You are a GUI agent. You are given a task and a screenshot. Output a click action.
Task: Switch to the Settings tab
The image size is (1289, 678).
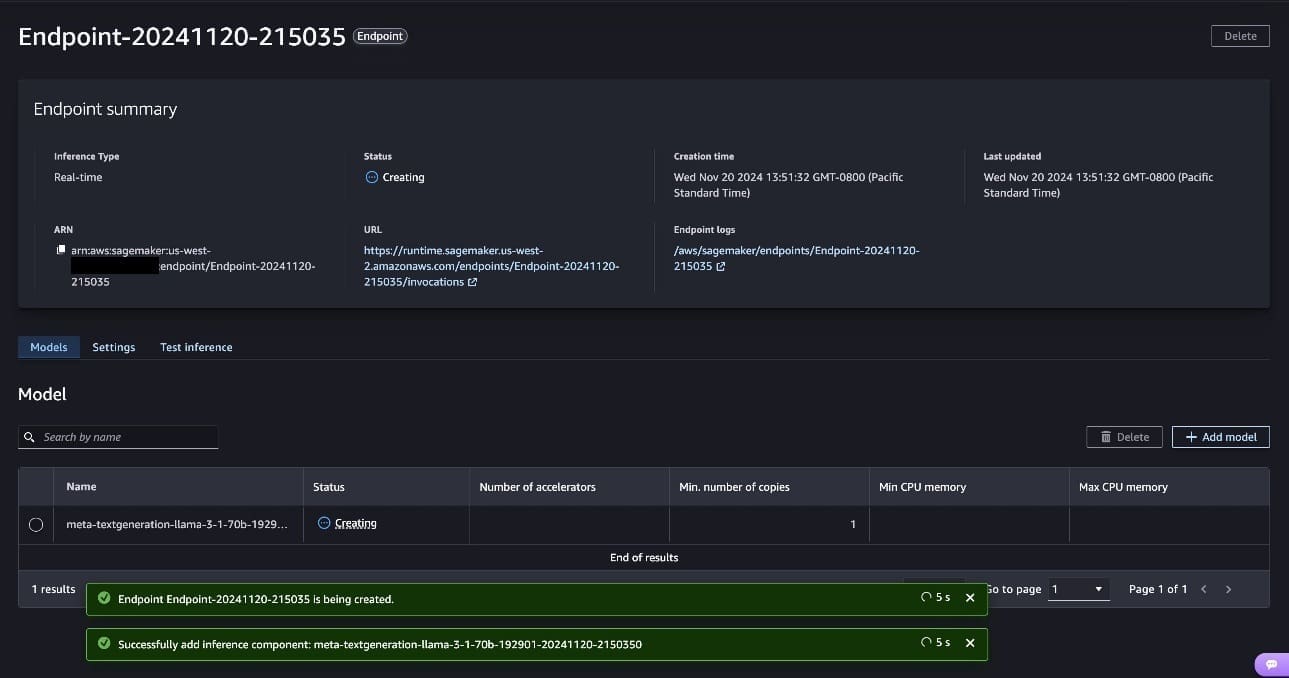coord(113,347)
